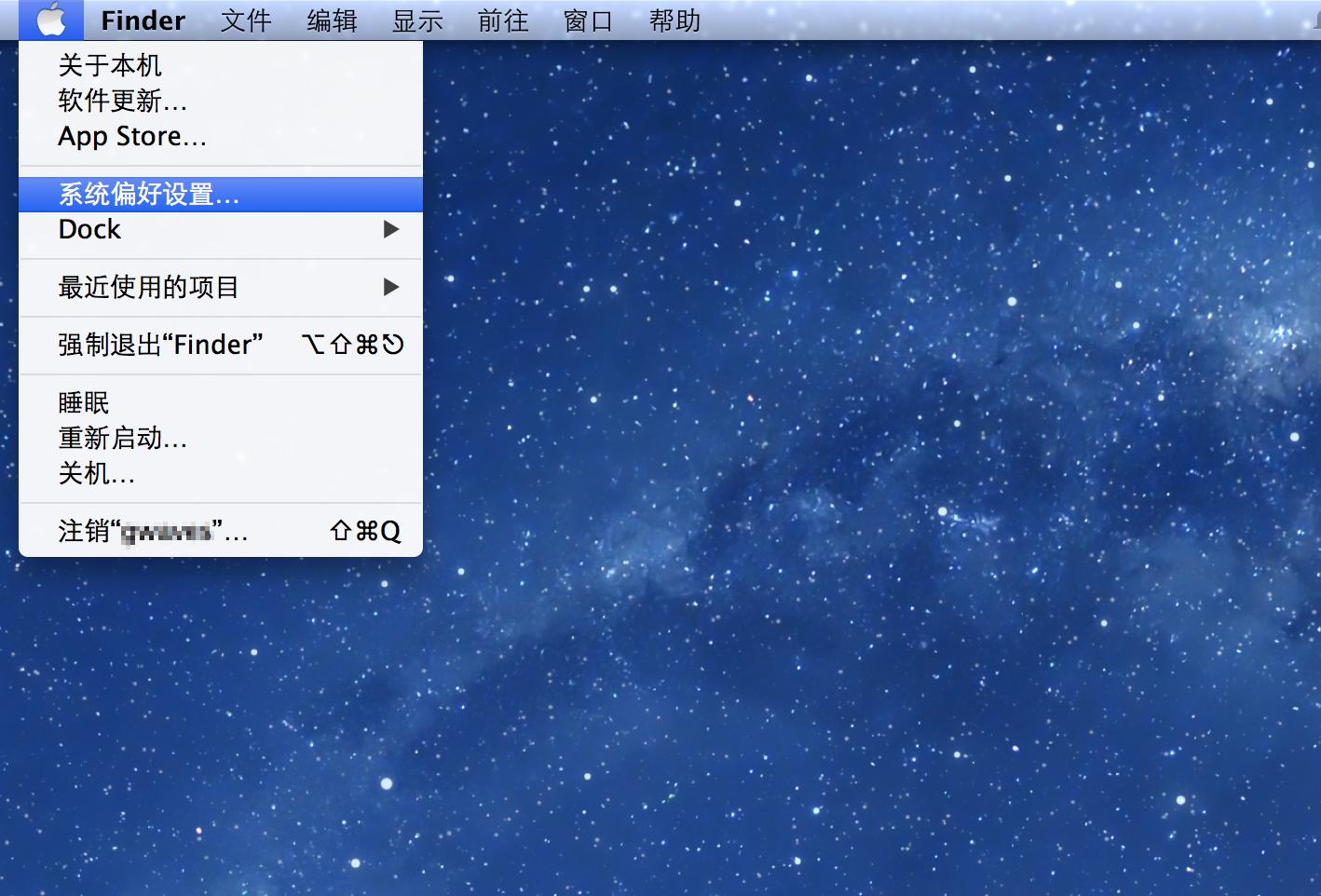Open the 窗口 menu

click(589, 20)
